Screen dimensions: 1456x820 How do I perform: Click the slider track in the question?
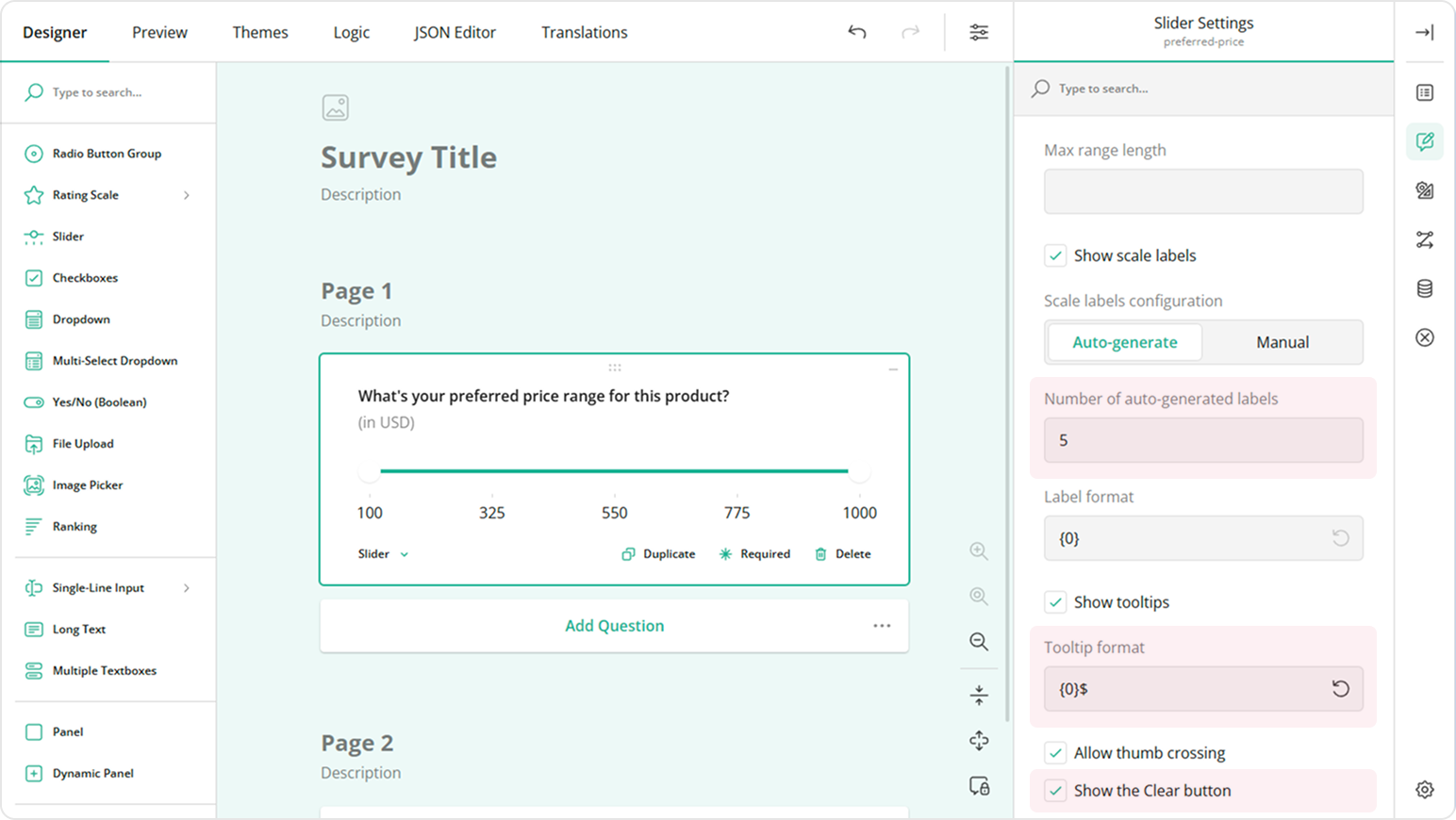[x=614, y=471]
